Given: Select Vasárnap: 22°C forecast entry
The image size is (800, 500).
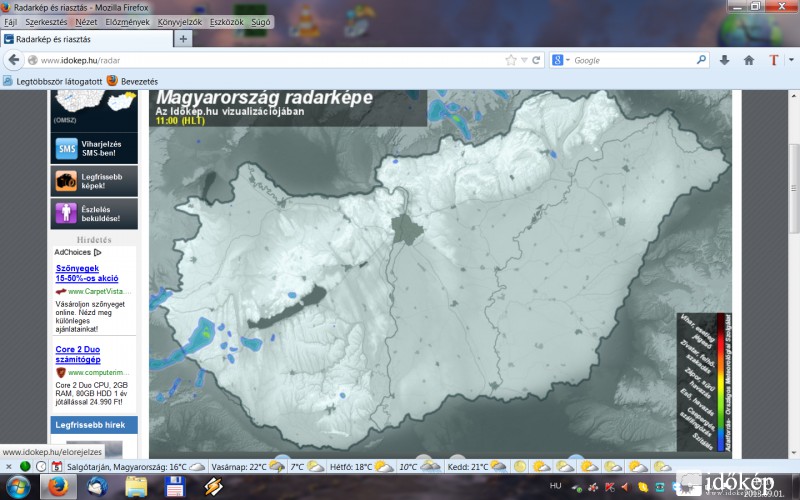Looking at the screenshot, I should click(x=248, y=467).
